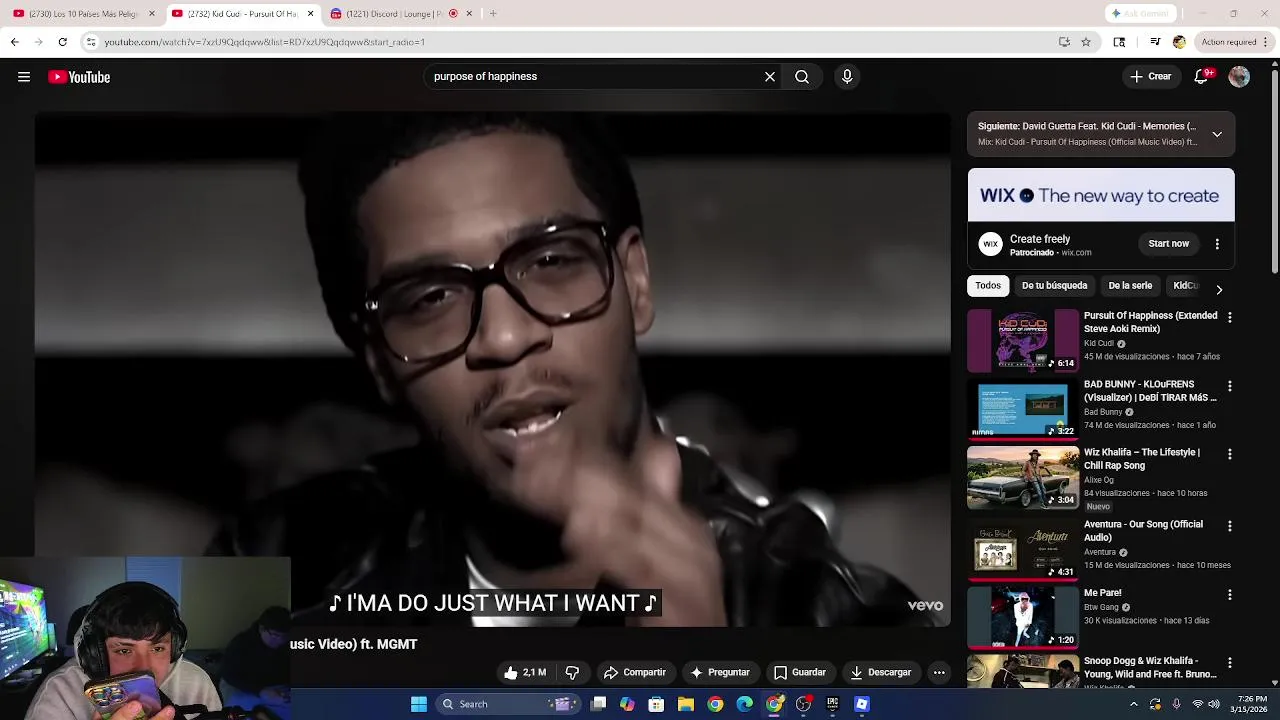Bookmark this page with the star icon
Image resolution: width=1280 pixels, height=720 pixels.
[1086, 42]
